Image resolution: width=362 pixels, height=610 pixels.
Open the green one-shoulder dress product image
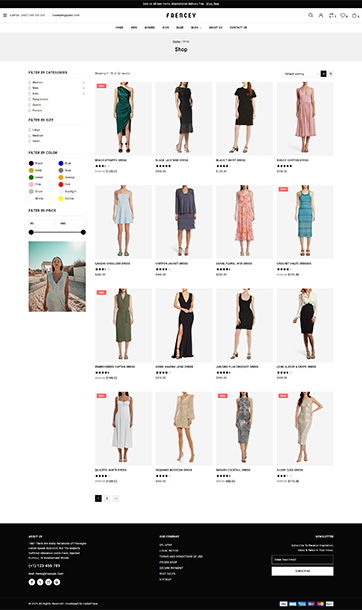(x=123, y=119)
